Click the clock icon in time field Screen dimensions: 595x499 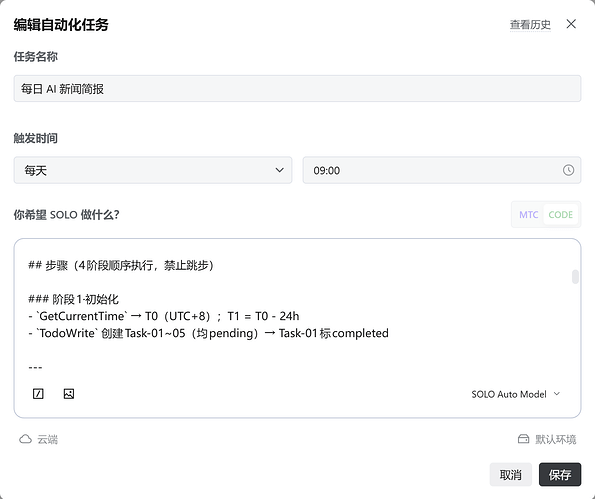click(568, 170)
